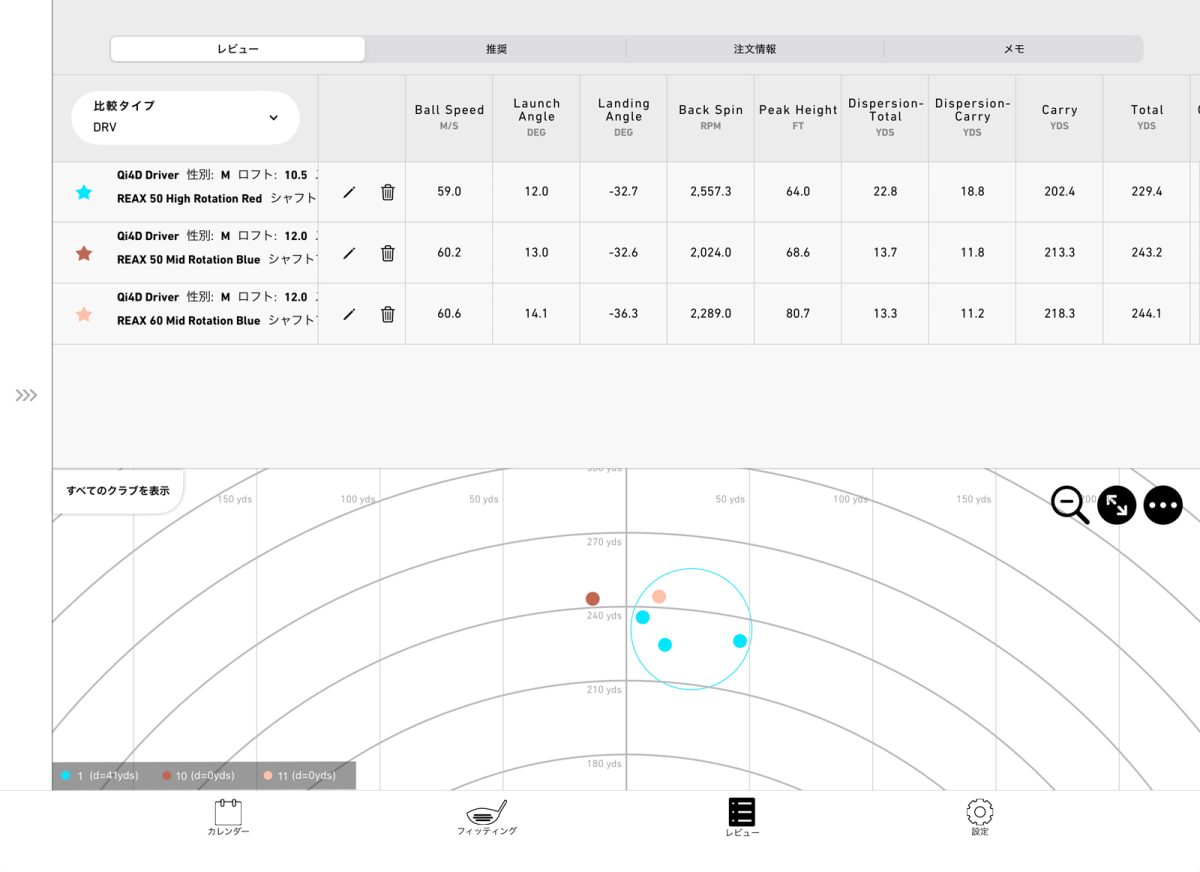The width and height of the screenshot is (1200, 872).
Task: Switch to the 注文情報 tab
Action: pos(754,49)
